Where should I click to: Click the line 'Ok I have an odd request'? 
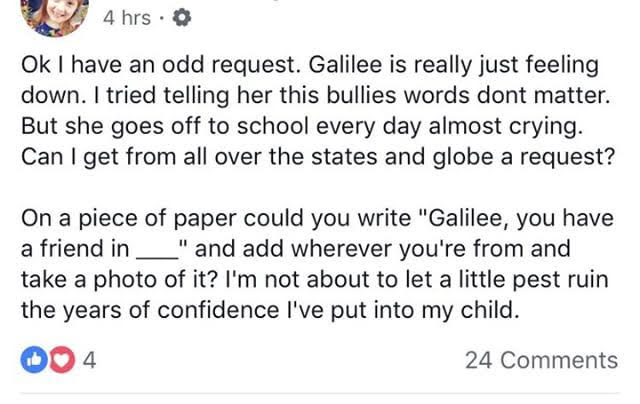(310, 65)
